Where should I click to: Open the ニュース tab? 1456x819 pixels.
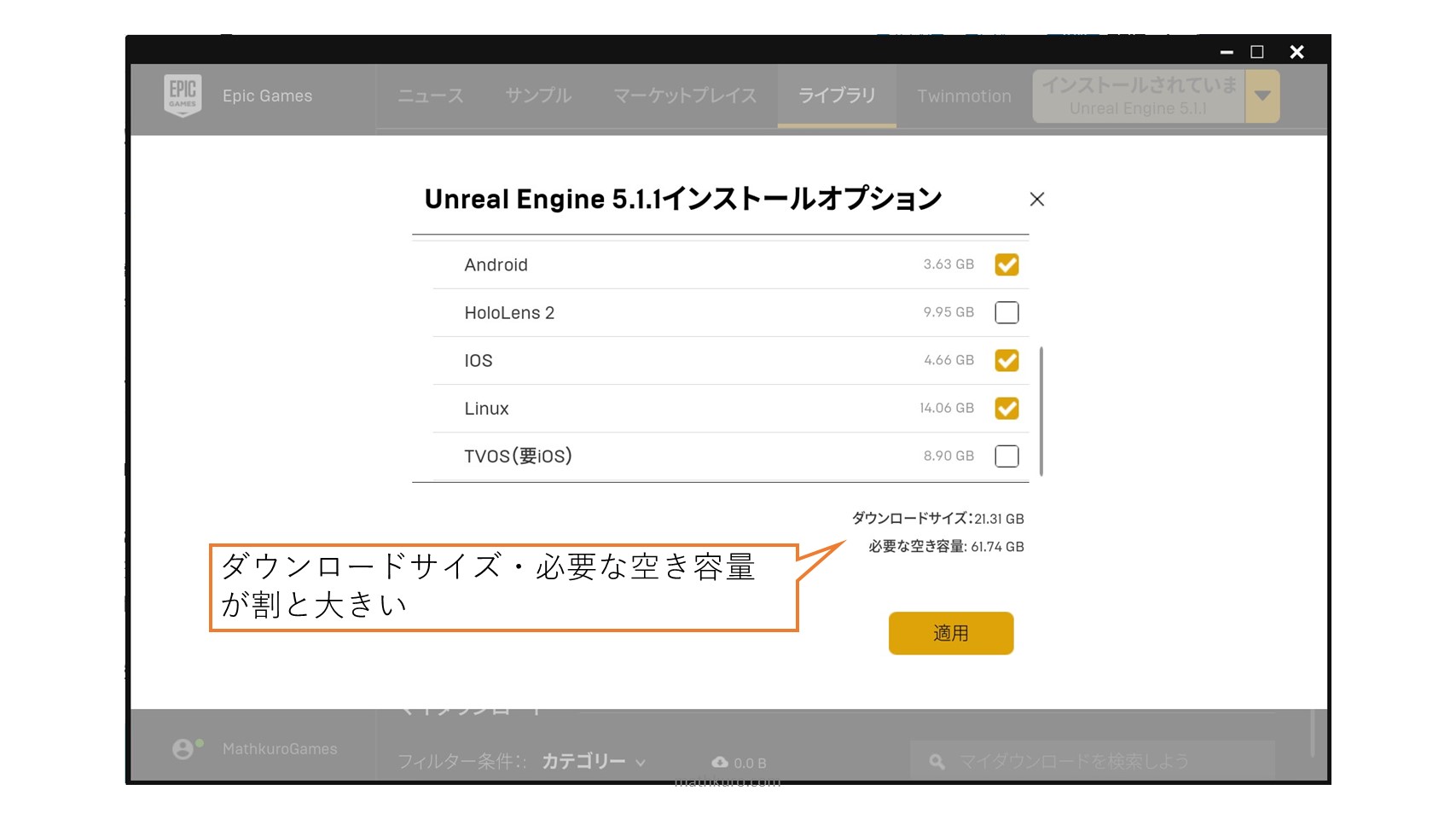click(x=431, y=96)
